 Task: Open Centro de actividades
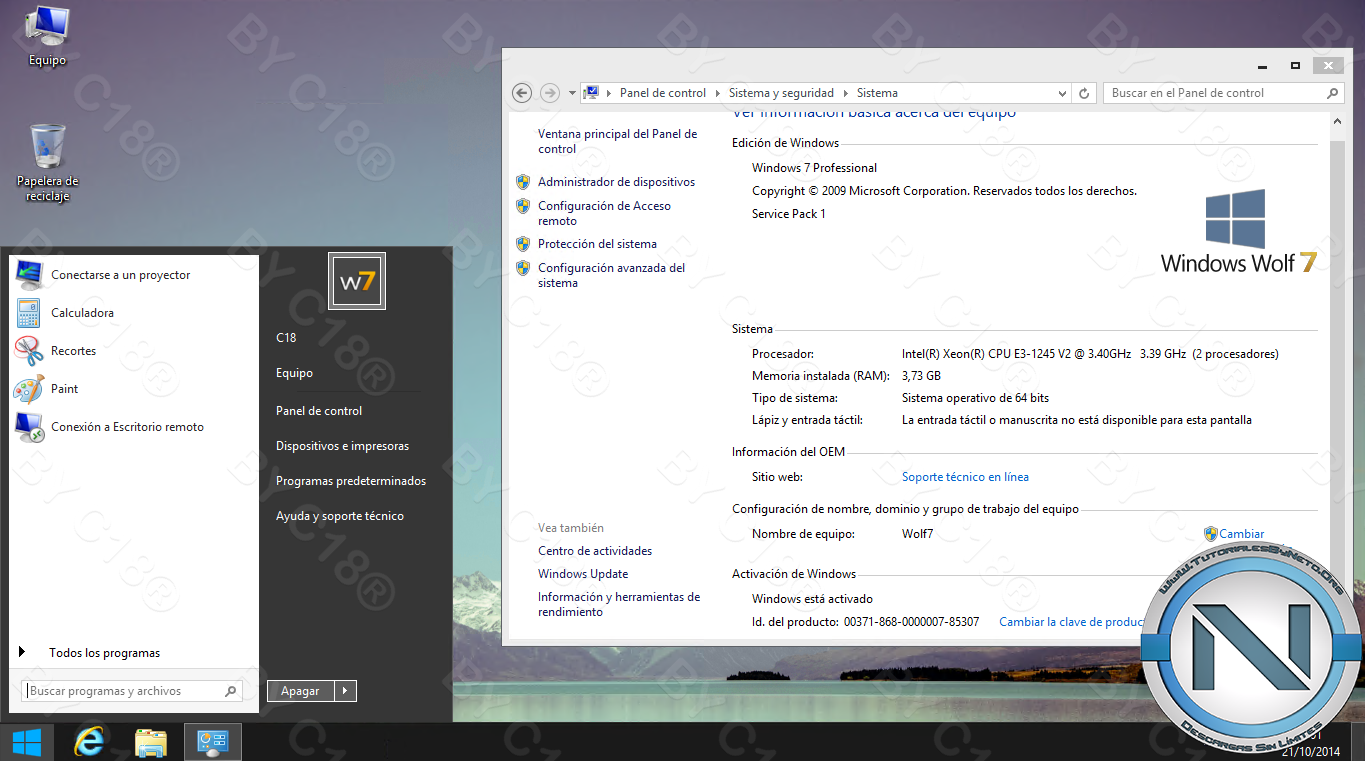[595, 551]
